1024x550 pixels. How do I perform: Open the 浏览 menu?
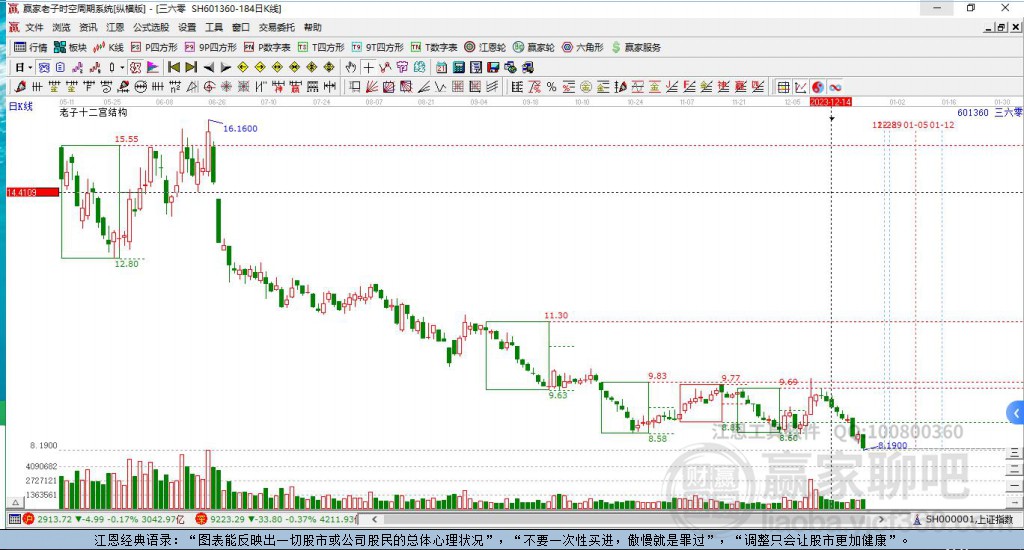(61, 27)
